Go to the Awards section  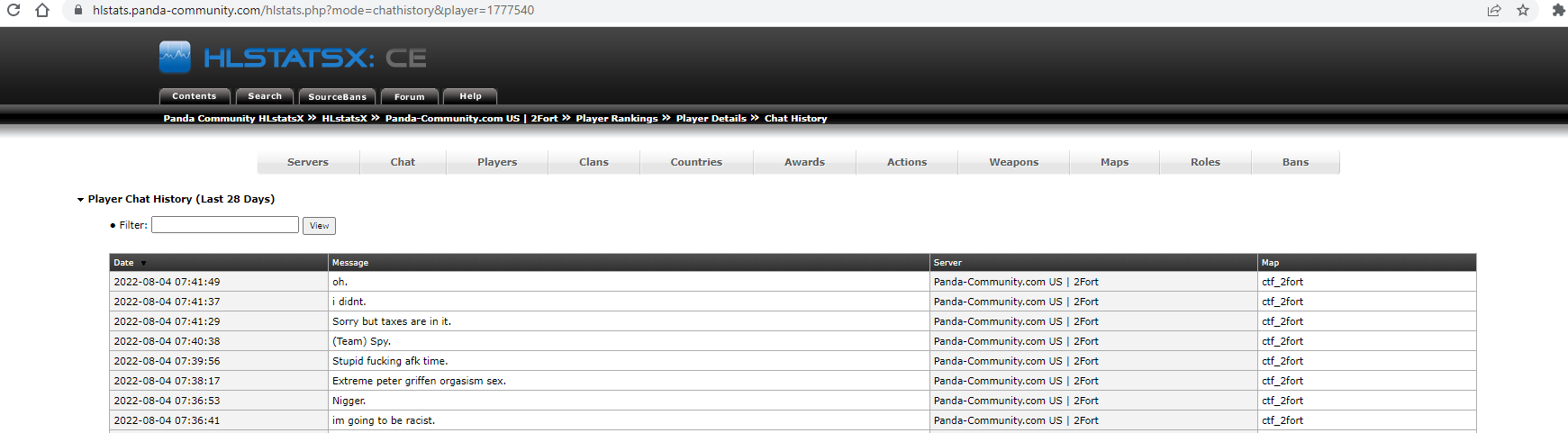(x=804, y=162)
